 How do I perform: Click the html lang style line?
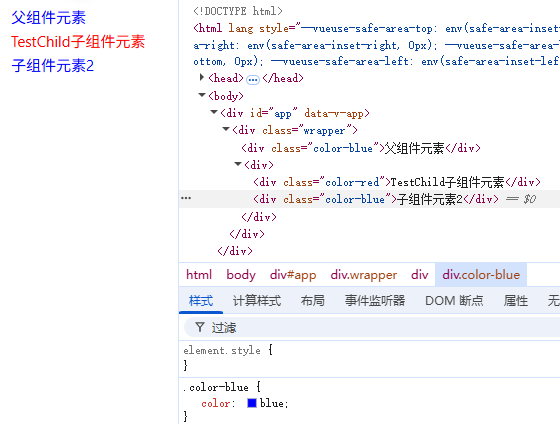coord(376,45)
